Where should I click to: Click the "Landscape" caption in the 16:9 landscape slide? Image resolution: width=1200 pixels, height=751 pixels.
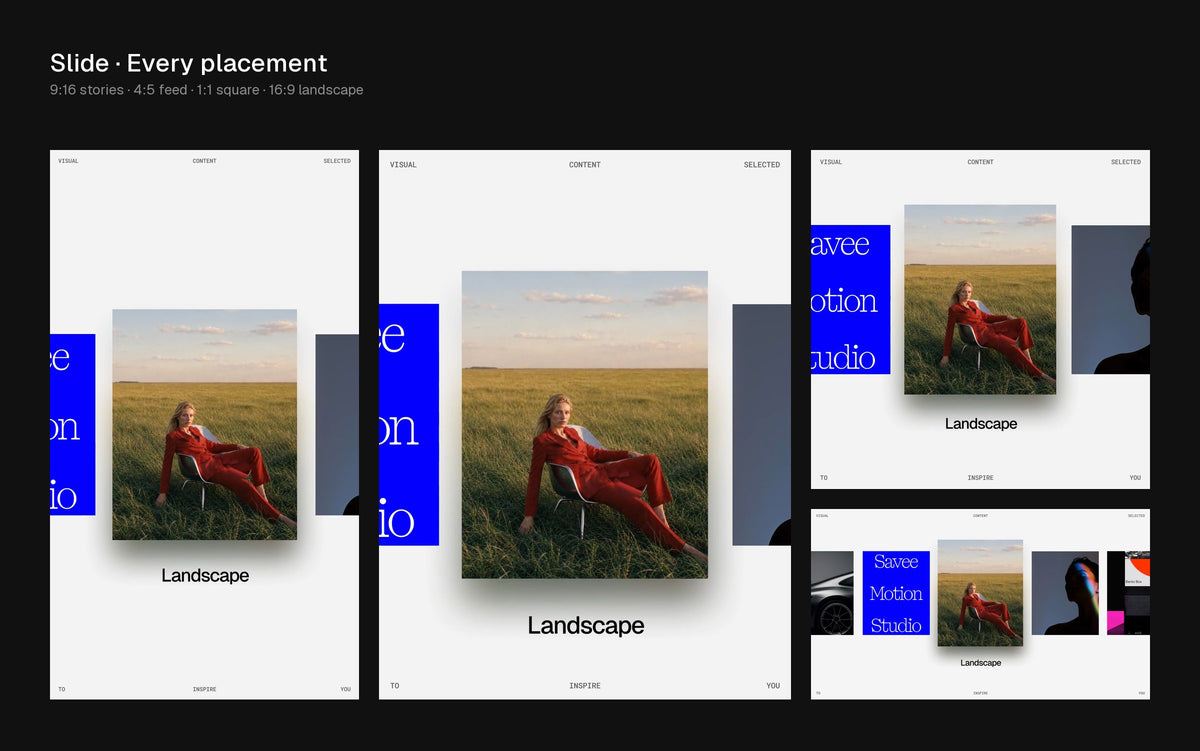(981, 663)
